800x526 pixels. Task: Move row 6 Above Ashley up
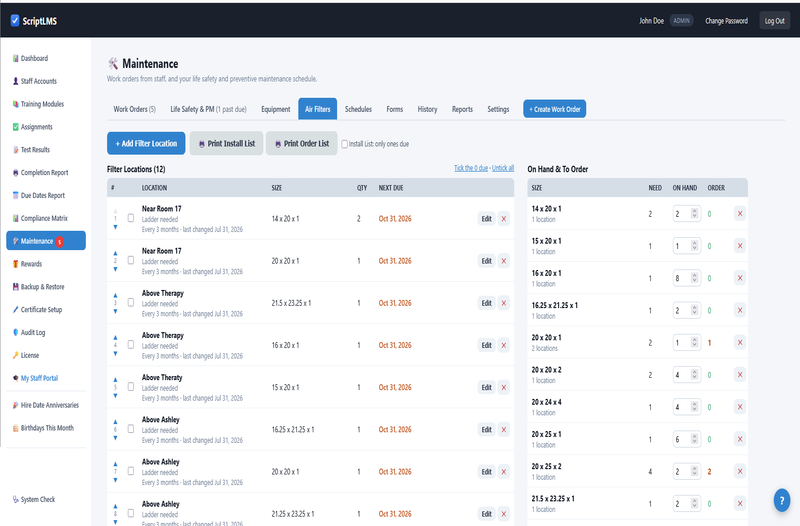pos(115,422)
